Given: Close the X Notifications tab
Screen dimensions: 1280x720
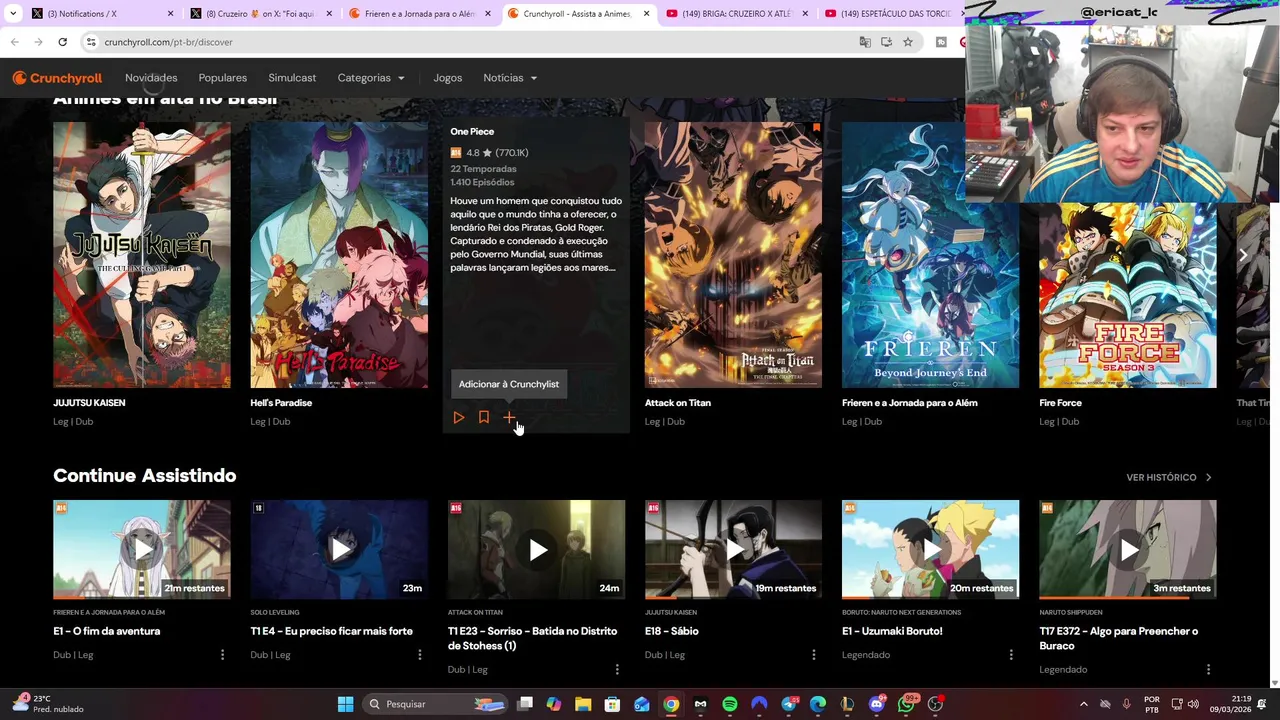Looking at the screenshot, I should click(170, 14).
